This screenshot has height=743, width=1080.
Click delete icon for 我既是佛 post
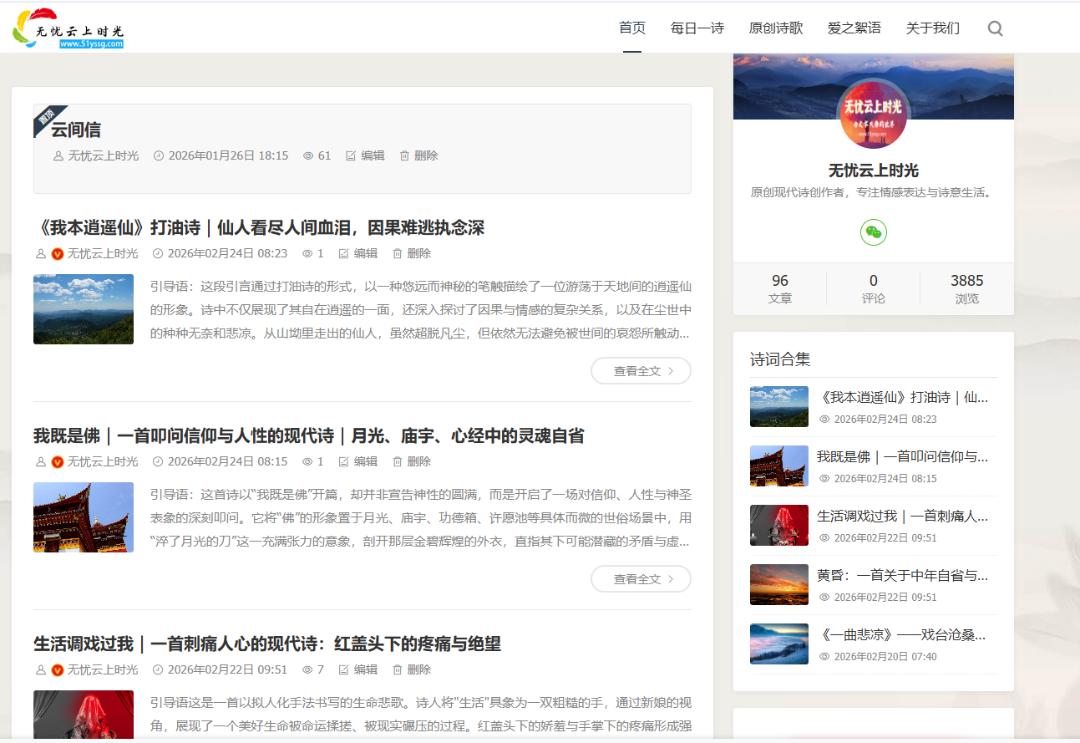click(x=398, y=462)
